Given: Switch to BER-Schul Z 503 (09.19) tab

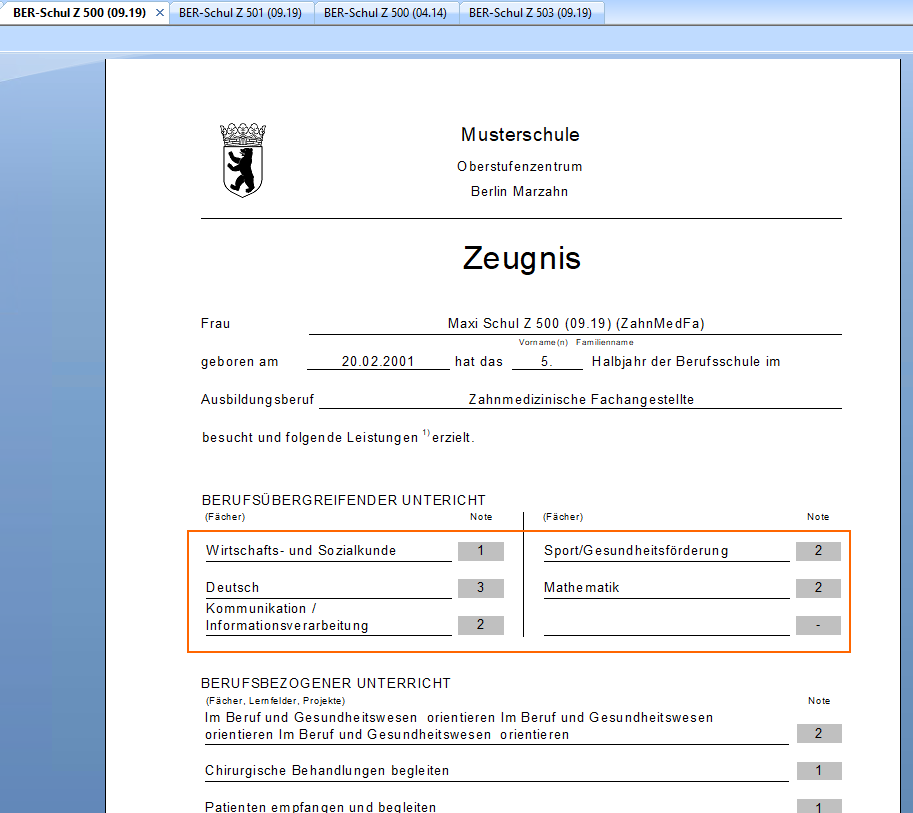Looking at the screenshot, I should coord(530,12).
